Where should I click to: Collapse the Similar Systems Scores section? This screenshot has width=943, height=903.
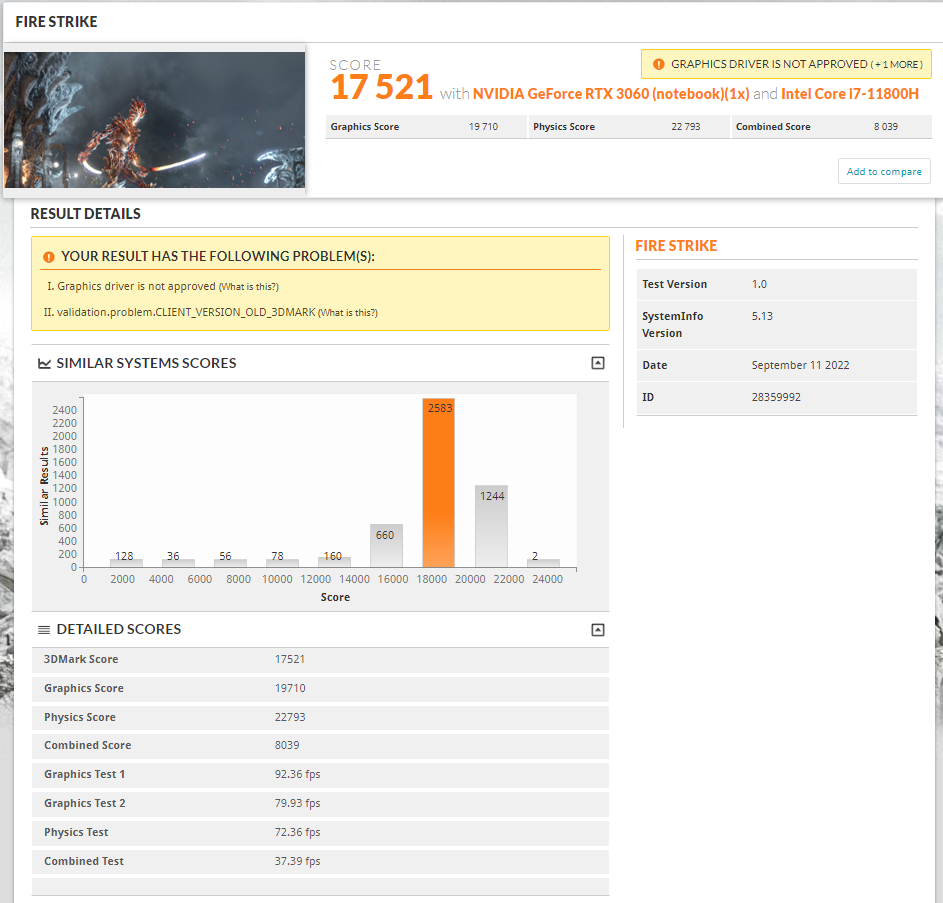click(597, 363)
